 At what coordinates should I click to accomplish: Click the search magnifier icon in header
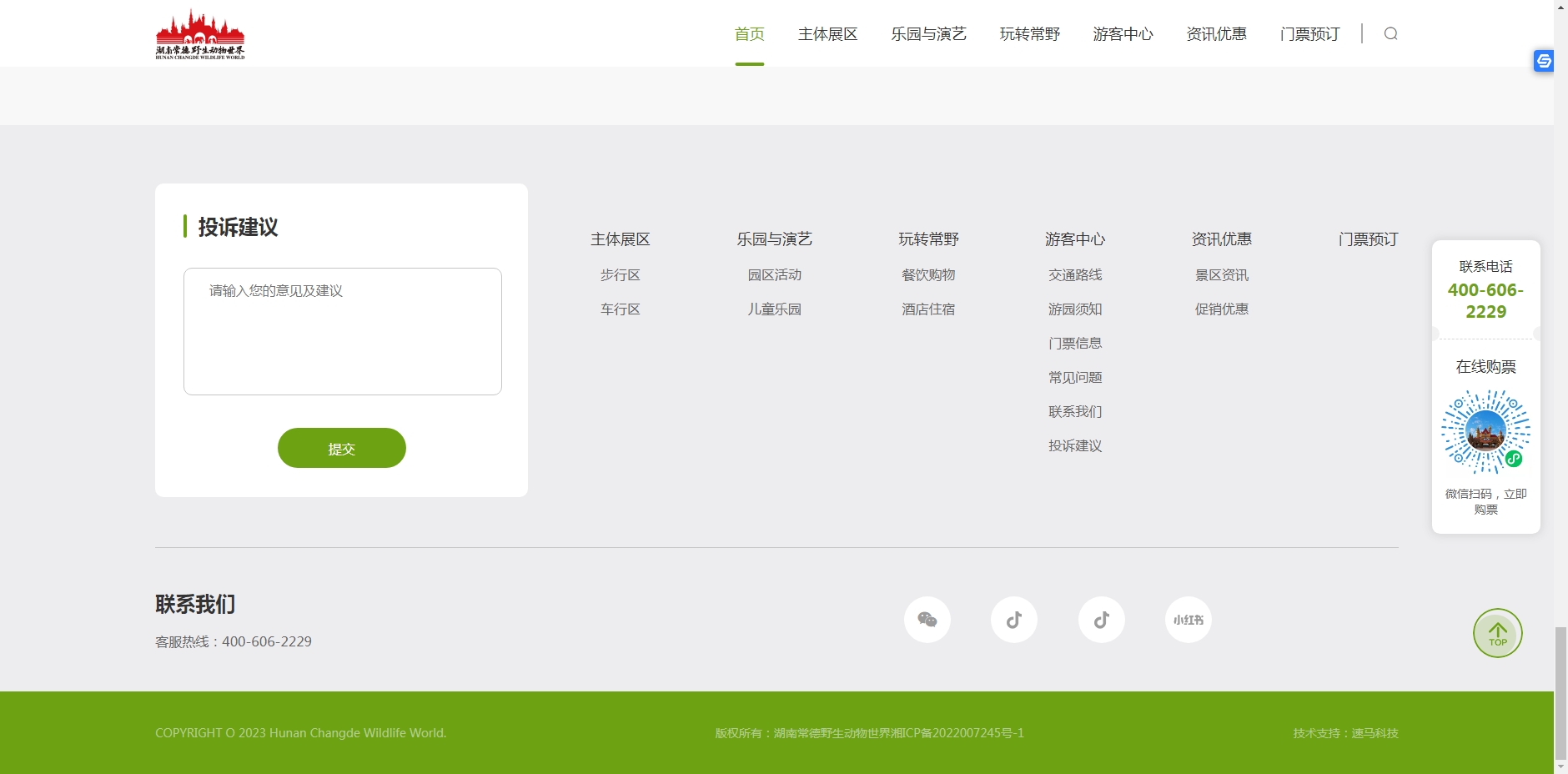tap(1390, 33)
